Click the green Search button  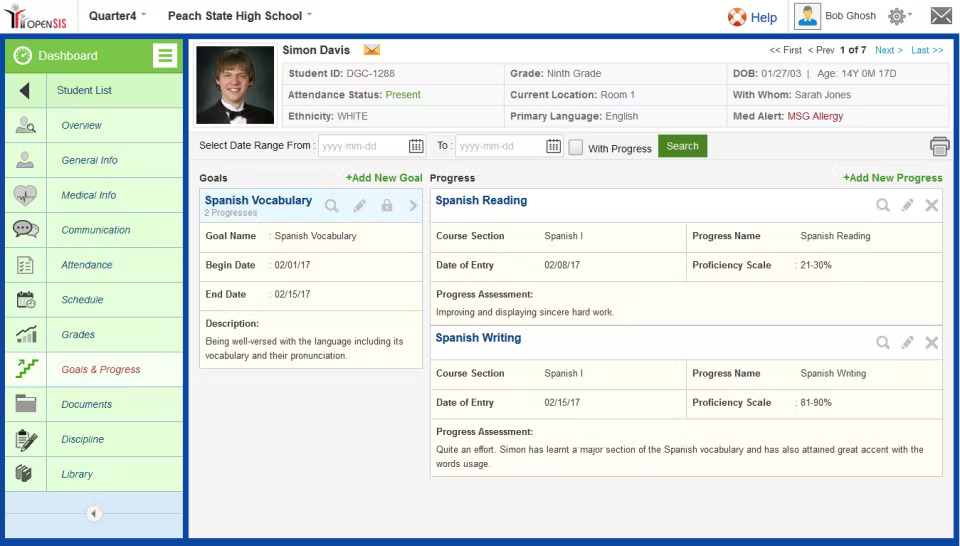(x=682, y=146)
